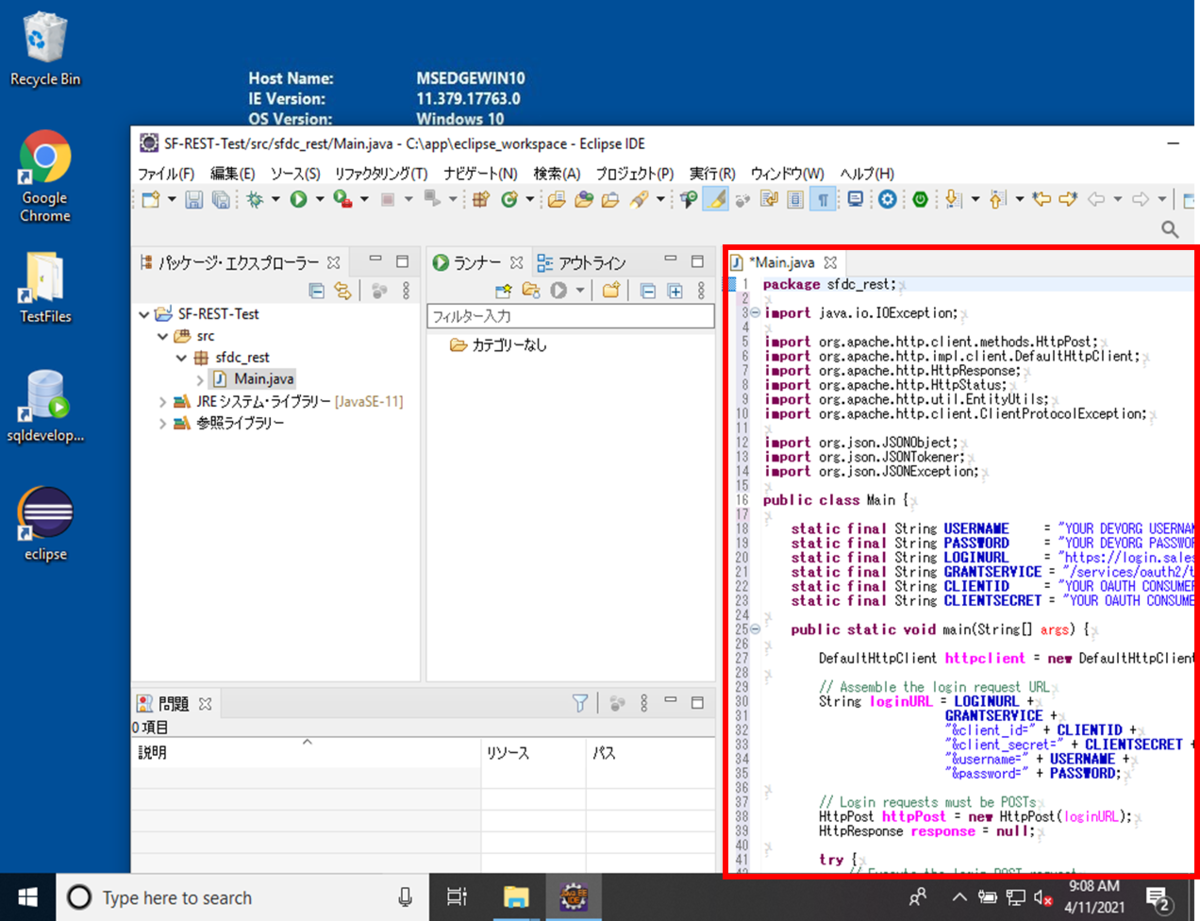Open dropdown arrow beside Debug icon
Viewport: 1200px width, 921px height.
[275, 200]
